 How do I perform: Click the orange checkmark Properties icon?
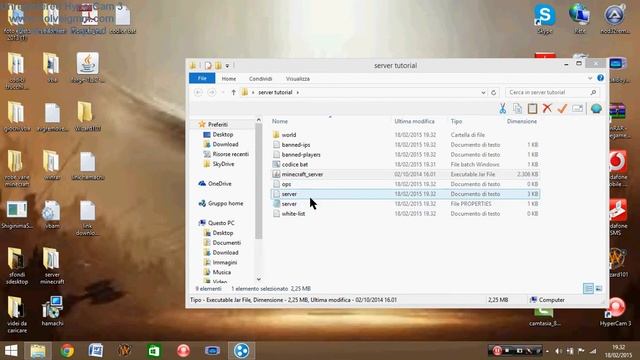point(562,108)
